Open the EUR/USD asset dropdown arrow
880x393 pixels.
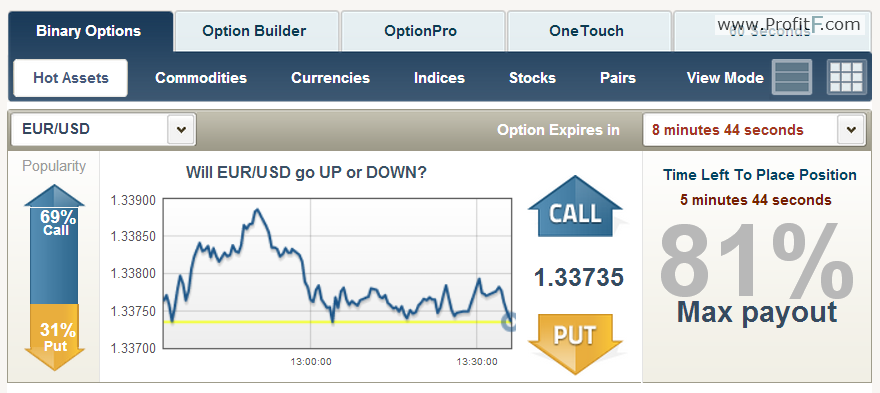181,130
